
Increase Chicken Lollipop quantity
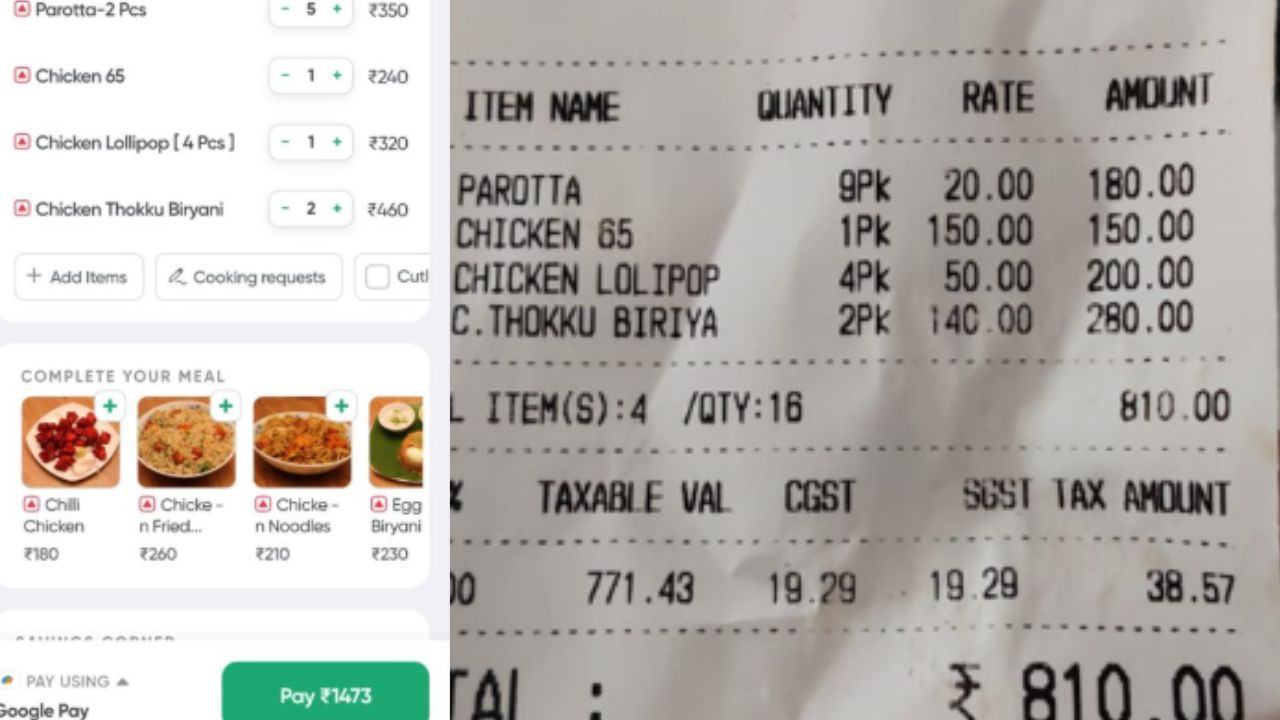337,142
